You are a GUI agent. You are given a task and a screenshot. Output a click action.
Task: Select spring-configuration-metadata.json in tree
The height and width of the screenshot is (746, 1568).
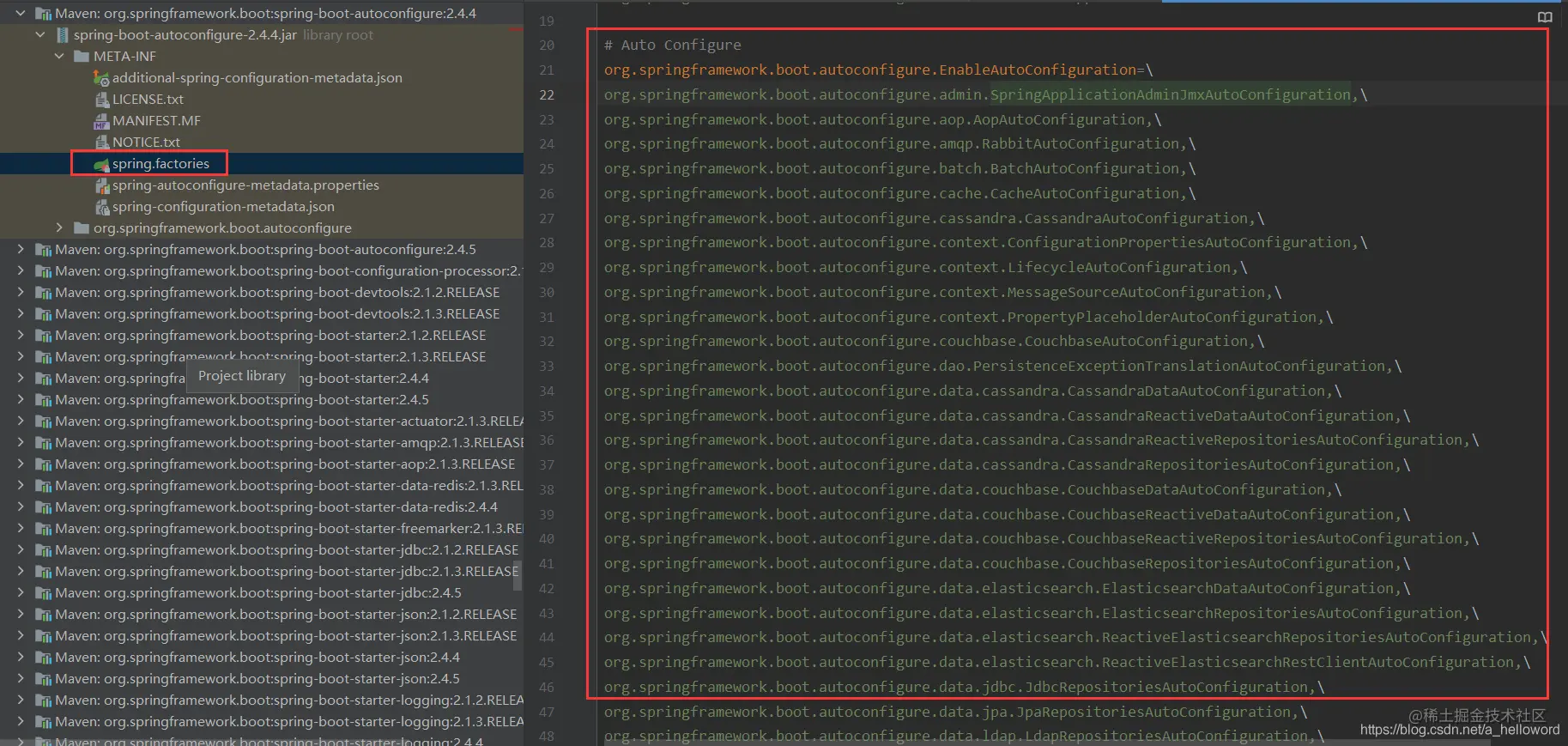[223, 207]
